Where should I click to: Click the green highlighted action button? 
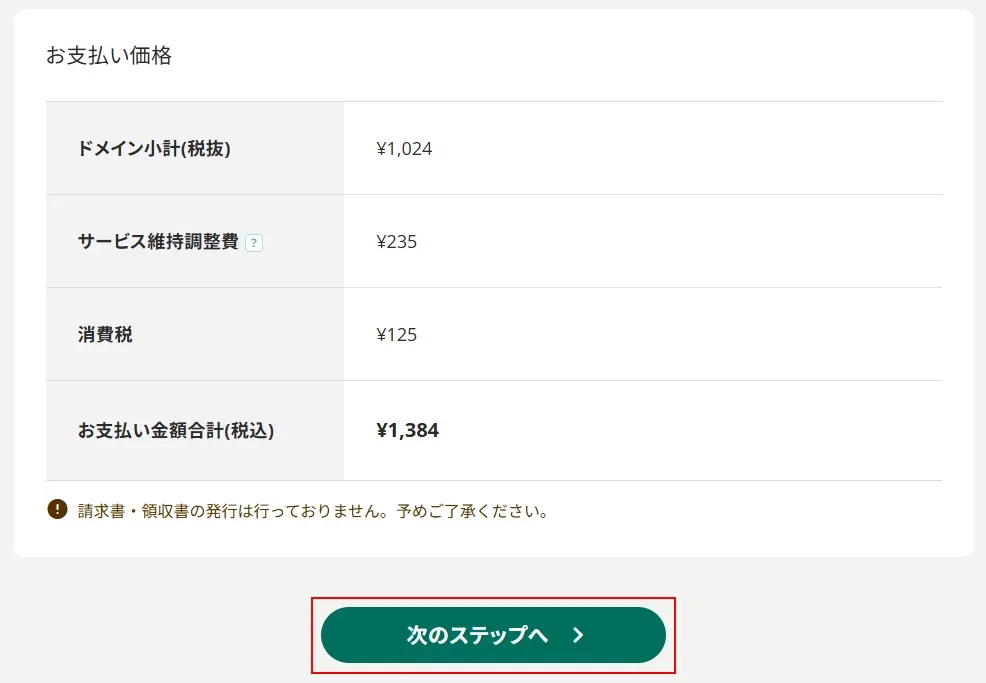[494, 634]
